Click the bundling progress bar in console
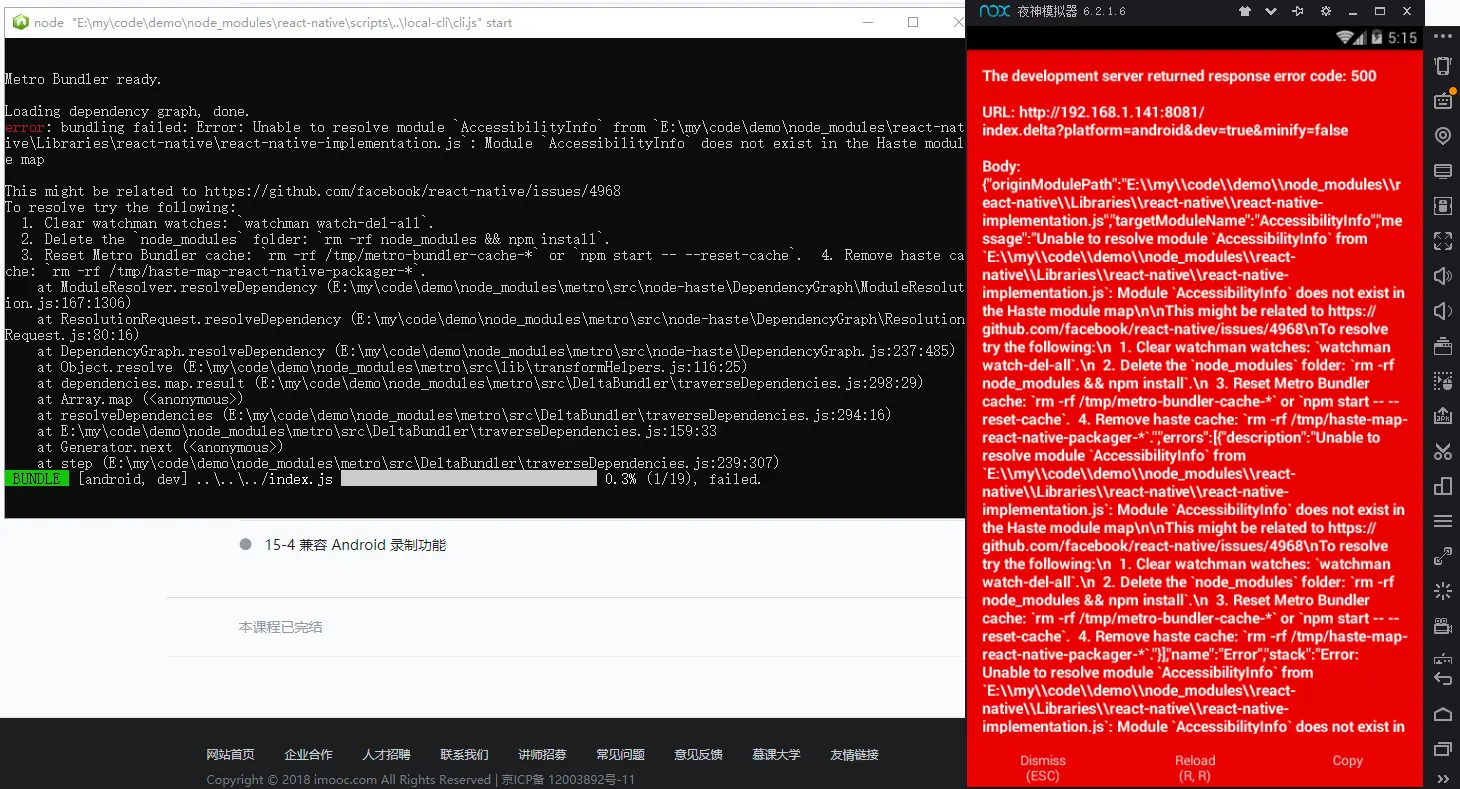Viewport: 1460px width, 789px height. 469,479
